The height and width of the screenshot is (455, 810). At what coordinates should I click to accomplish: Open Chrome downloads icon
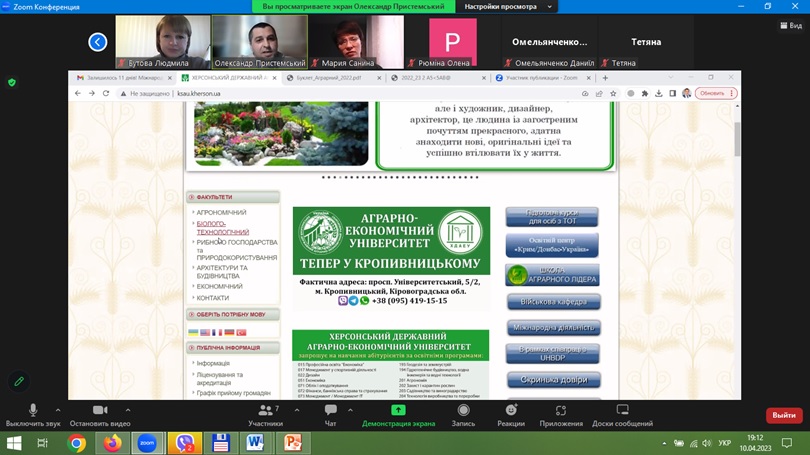click(x=659, y=93)
